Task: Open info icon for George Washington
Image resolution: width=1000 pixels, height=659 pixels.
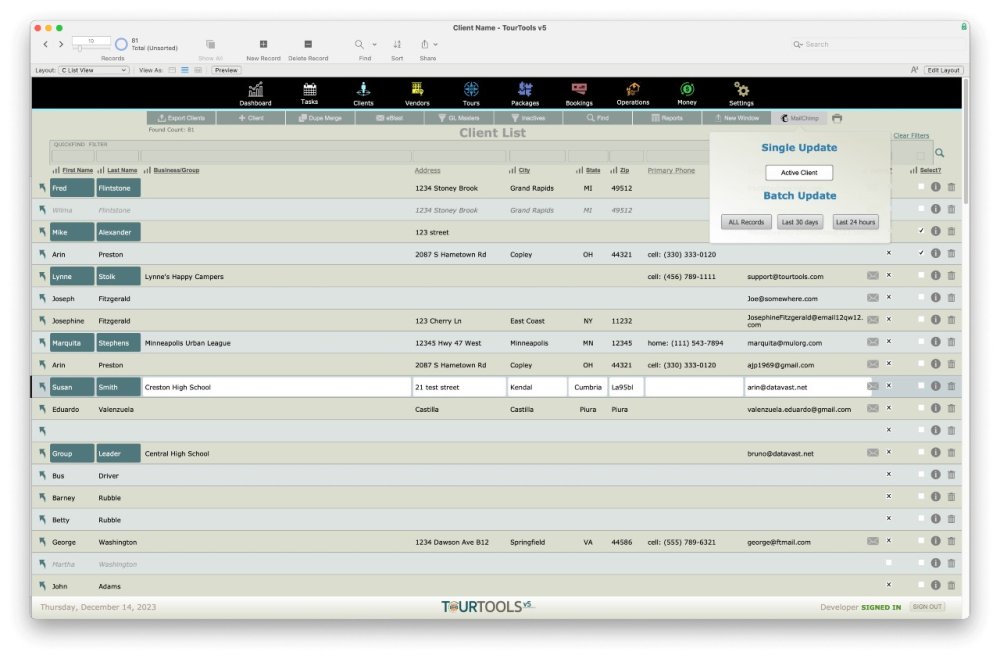Action: (x=936, y=541)
